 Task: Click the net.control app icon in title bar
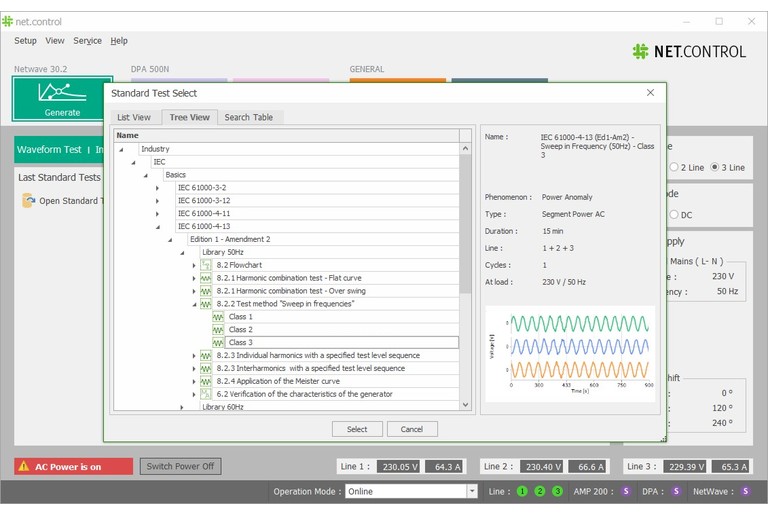(x=7, y=22)
